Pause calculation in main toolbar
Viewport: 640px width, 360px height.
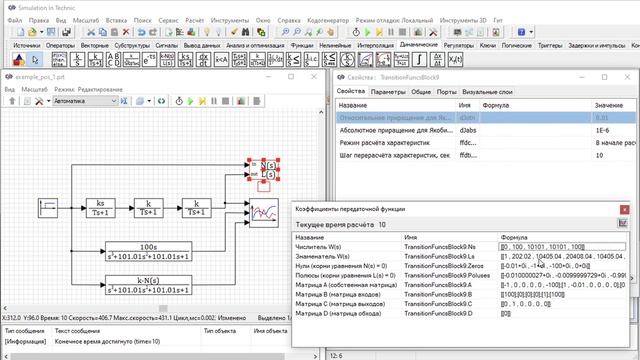391,32
